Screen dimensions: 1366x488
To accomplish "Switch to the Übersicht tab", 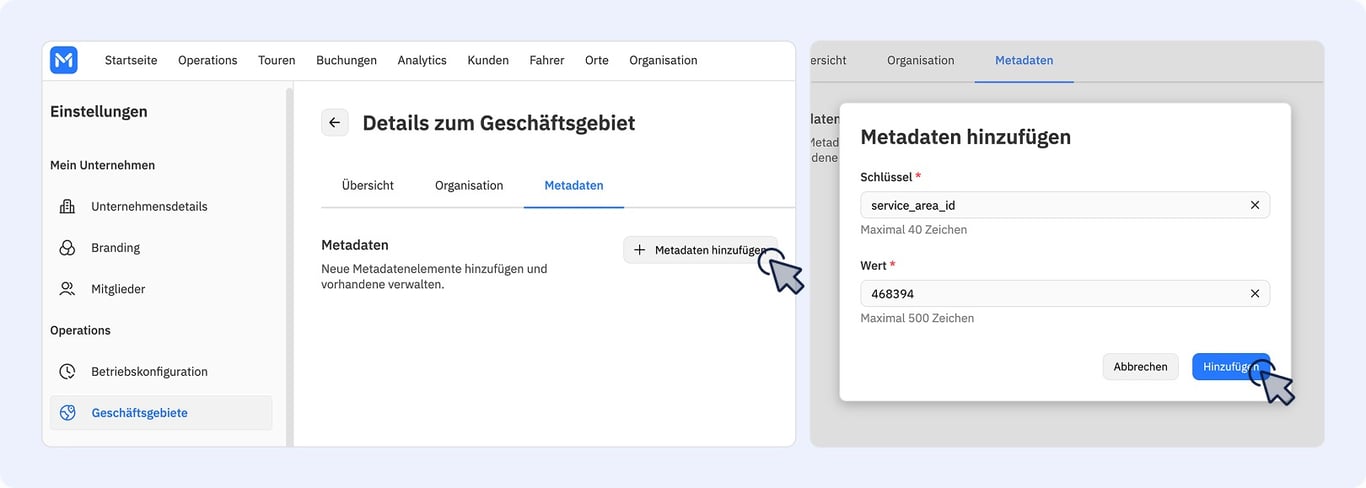I will tap(368, 186).
